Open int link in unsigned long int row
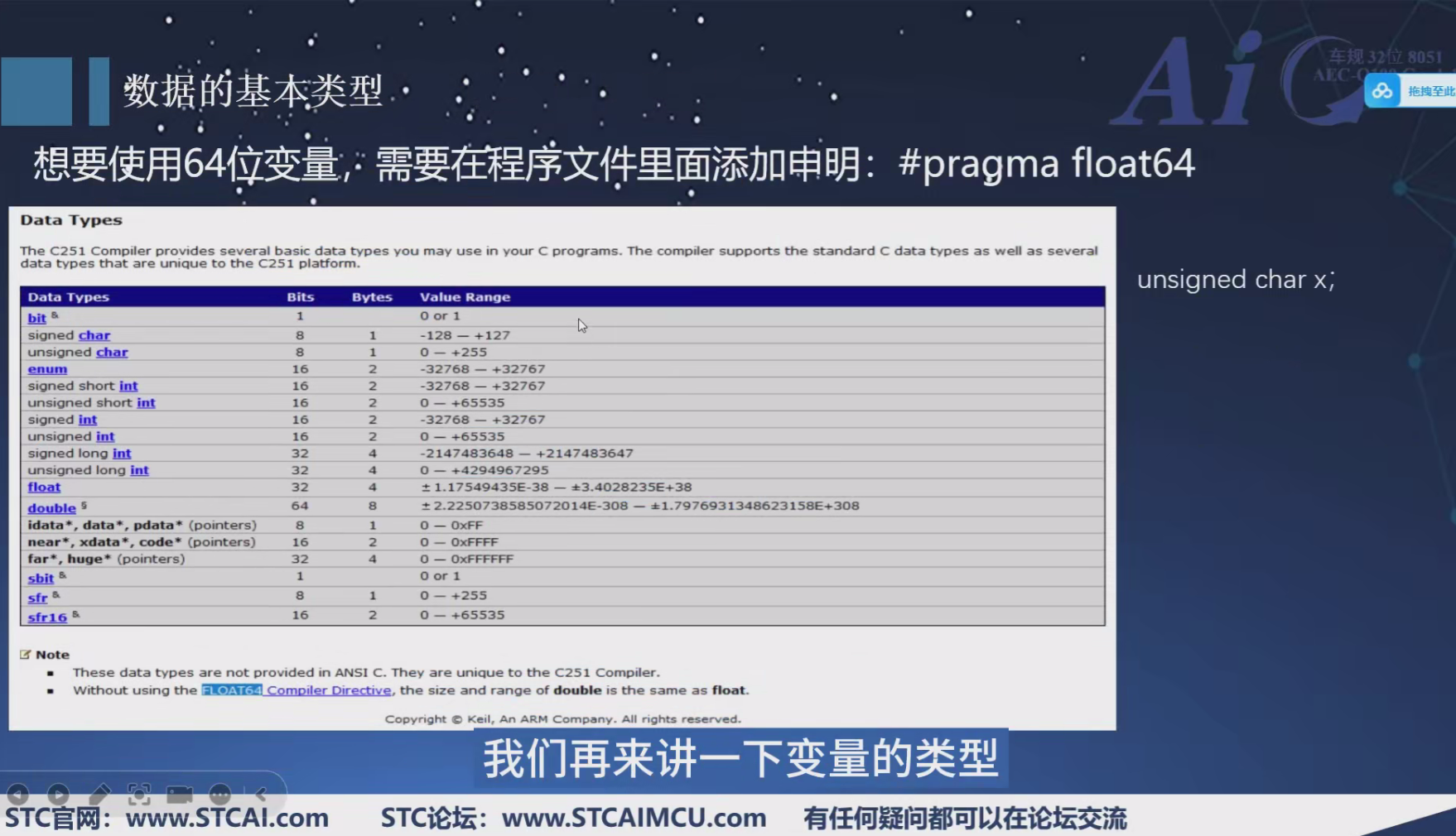The image size is (1456, 836). click(139, 470)
